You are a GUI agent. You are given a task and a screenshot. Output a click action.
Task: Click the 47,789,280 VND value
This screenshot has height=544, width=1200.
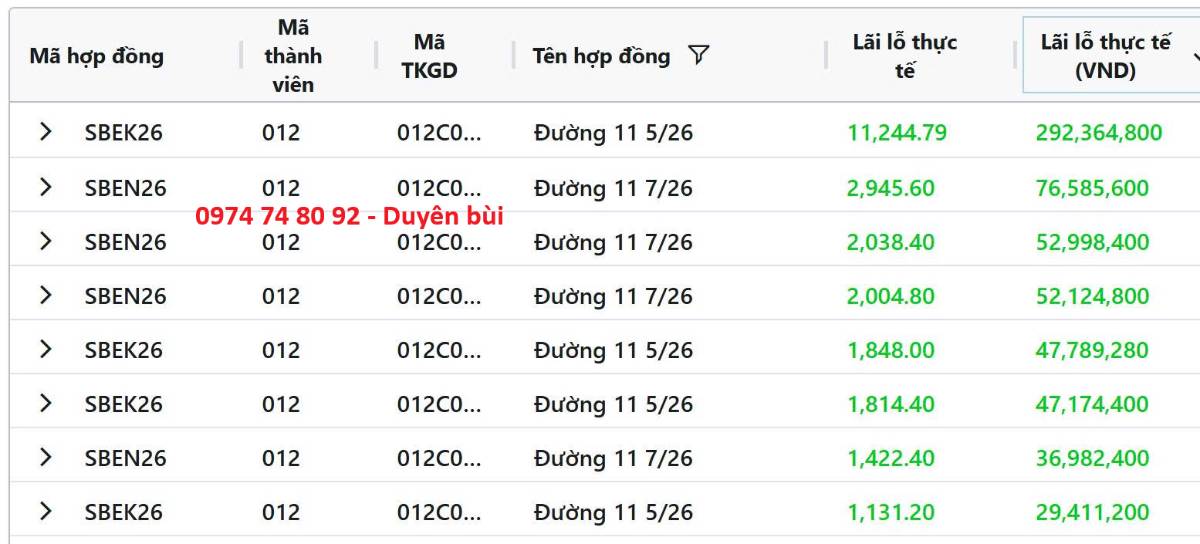click(1092, 350)
